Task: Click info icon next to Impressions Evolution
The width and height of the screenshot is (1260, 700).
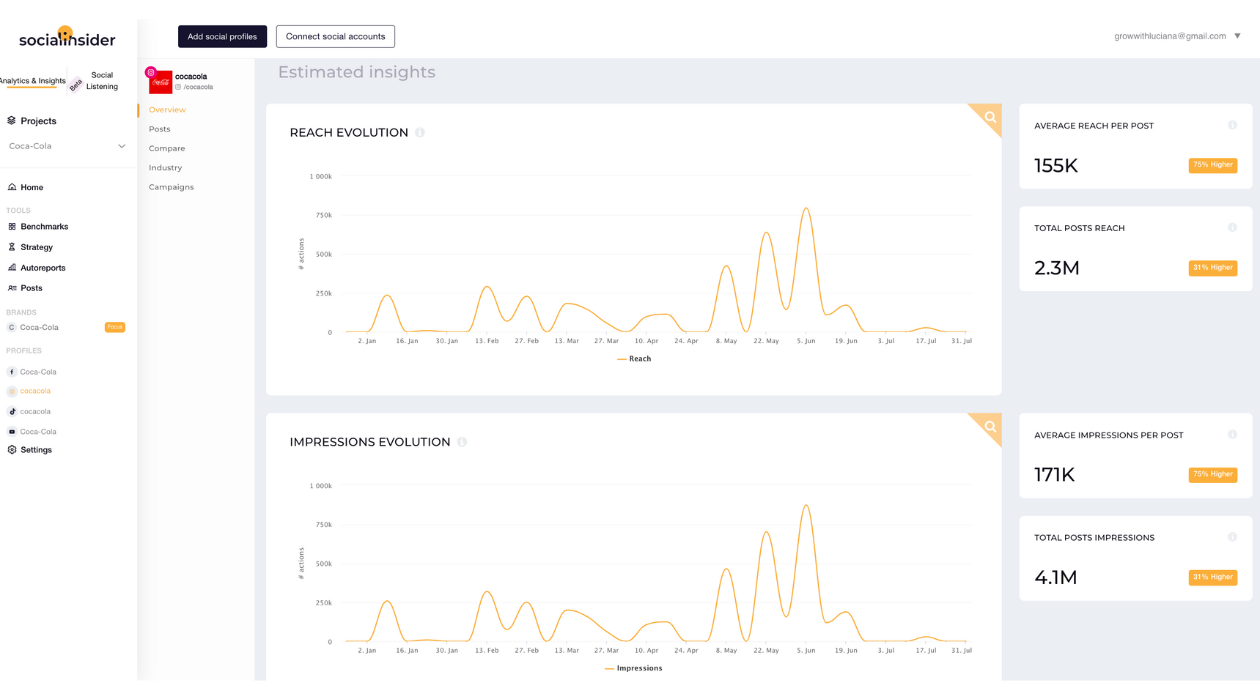Action: 462,442
